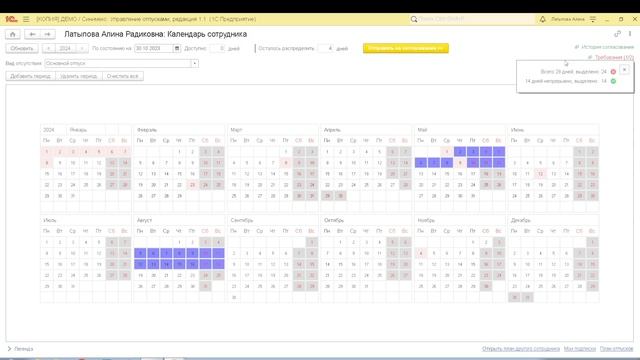640x360 pixels.
Task: Select April 29 cell in calendar
Action: coord(327,196)
